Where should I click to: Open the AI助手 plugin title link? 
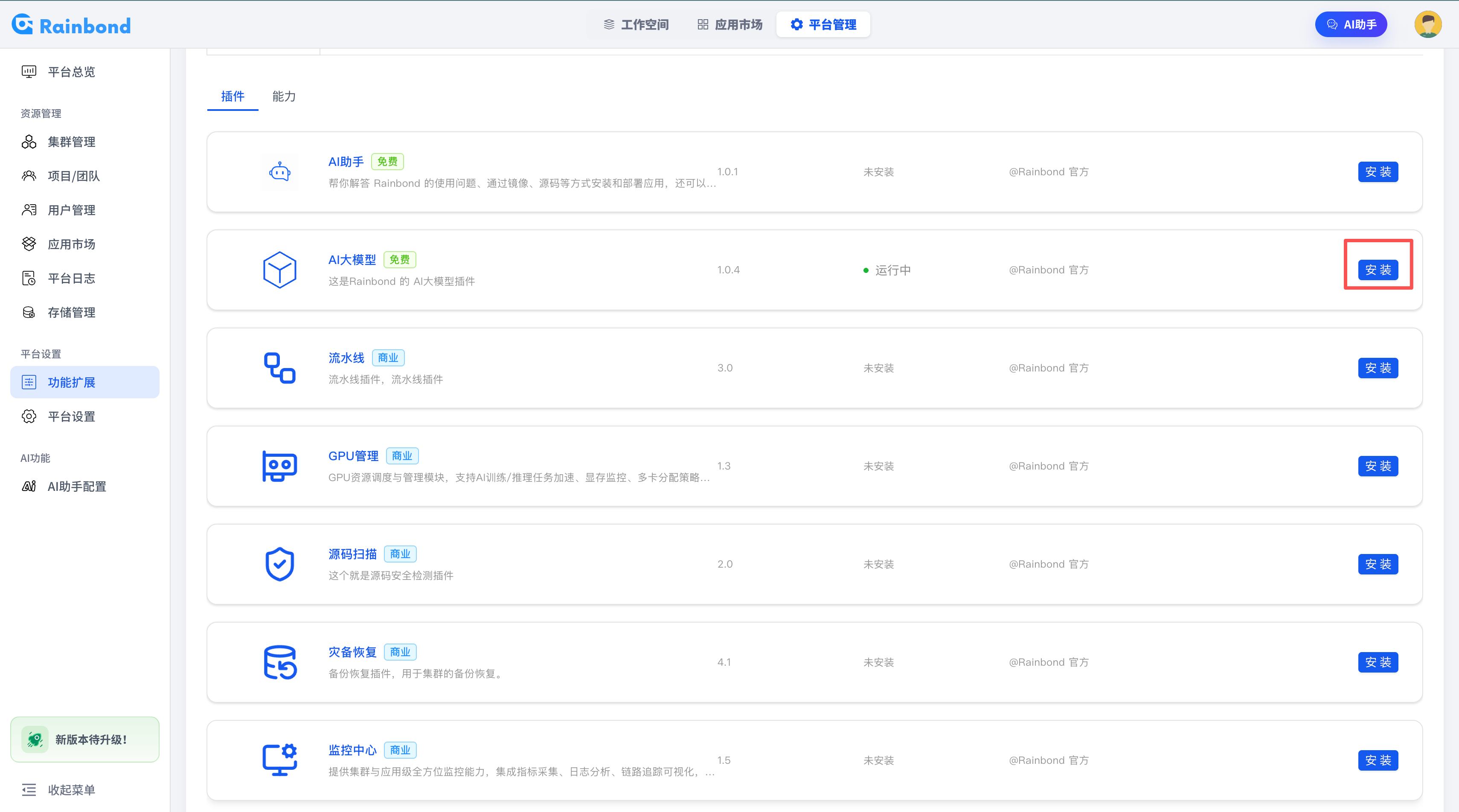(x=346, y=162)
